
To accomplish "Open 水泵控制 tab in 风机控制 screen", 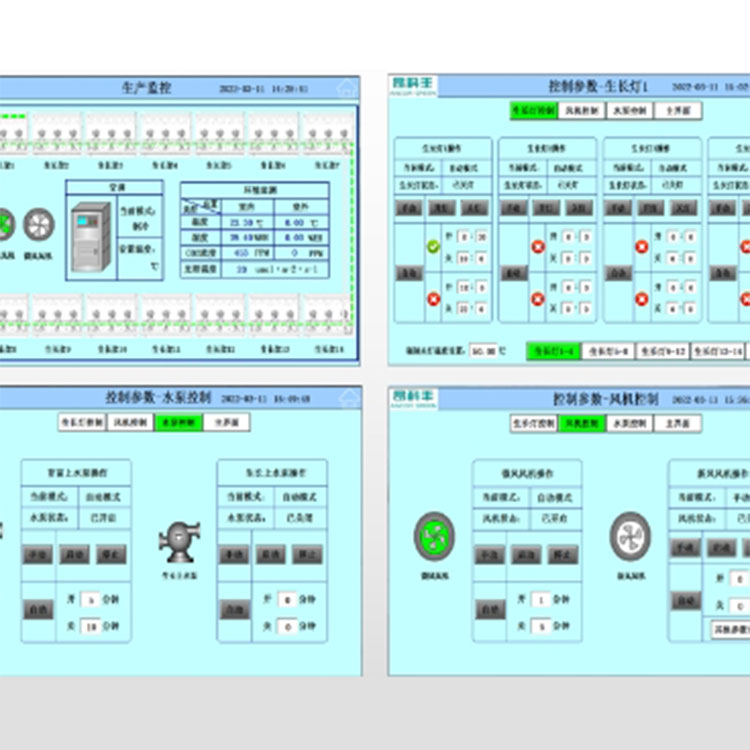I will (x=630, y=423).
